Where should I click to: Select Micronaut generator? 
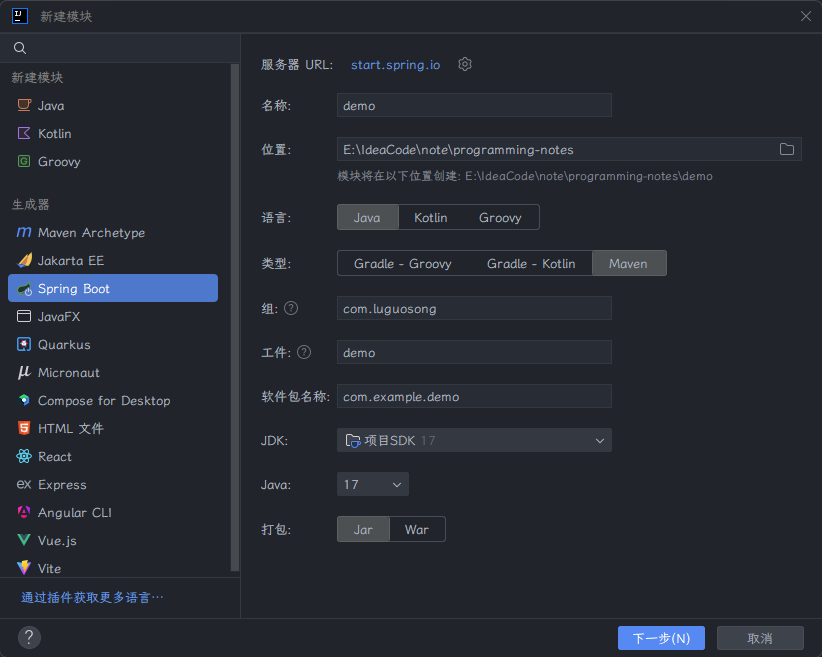113,372
